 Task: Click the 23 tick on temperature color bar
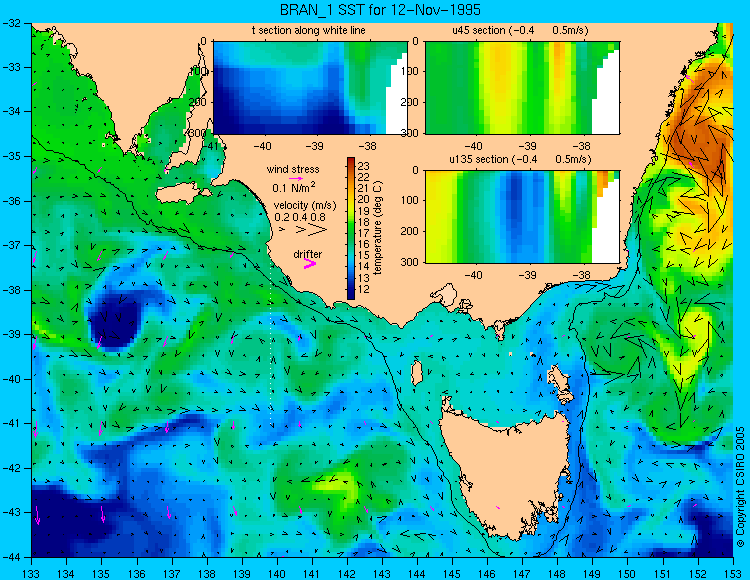[x=364, y=166]
